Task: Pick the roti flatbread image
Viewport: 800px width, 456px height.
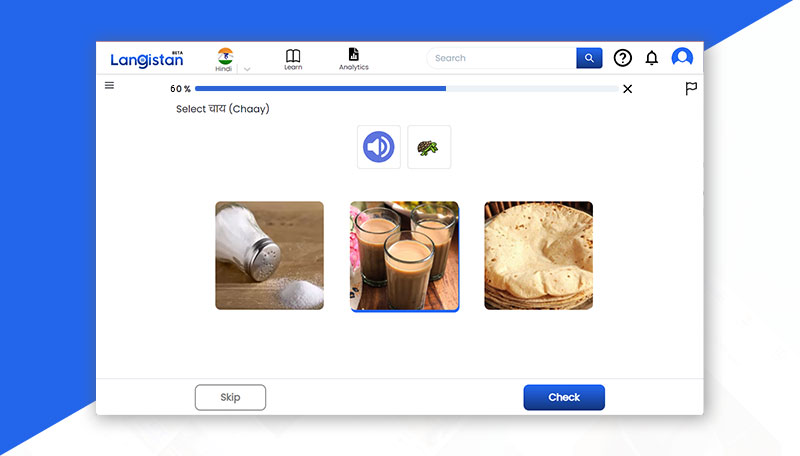Action: coord(538,255)
